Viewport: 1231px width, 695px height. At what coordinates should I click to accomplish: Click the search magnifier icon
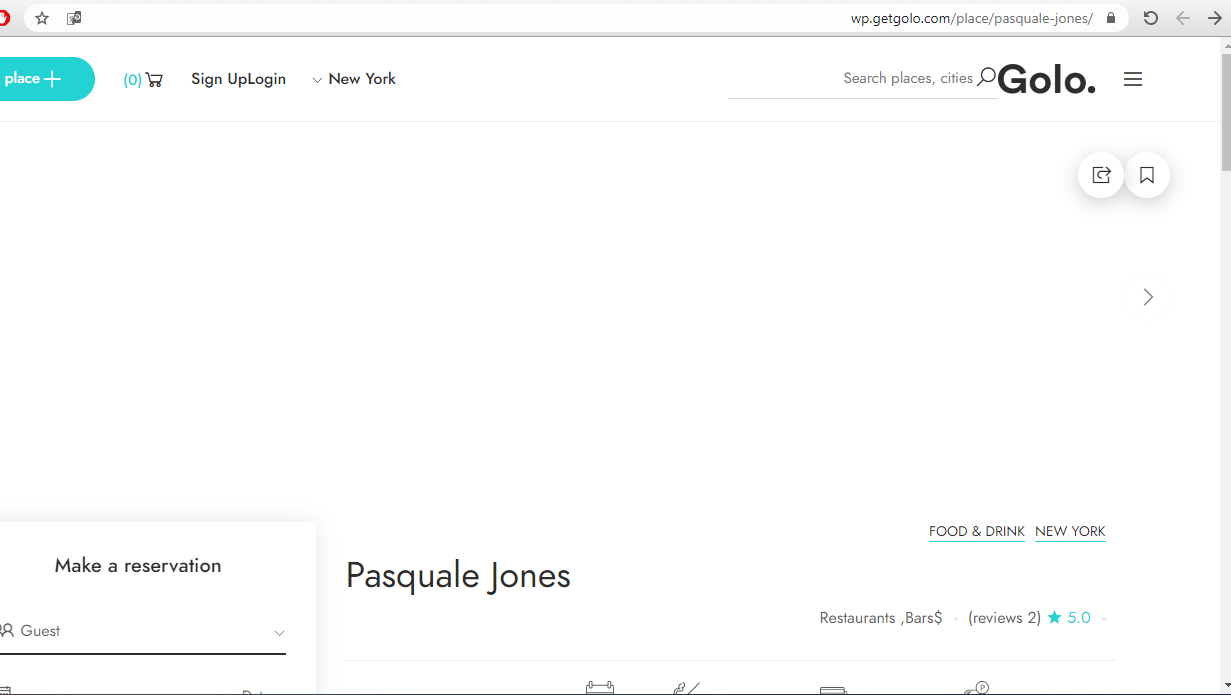[x=987, y=77]
